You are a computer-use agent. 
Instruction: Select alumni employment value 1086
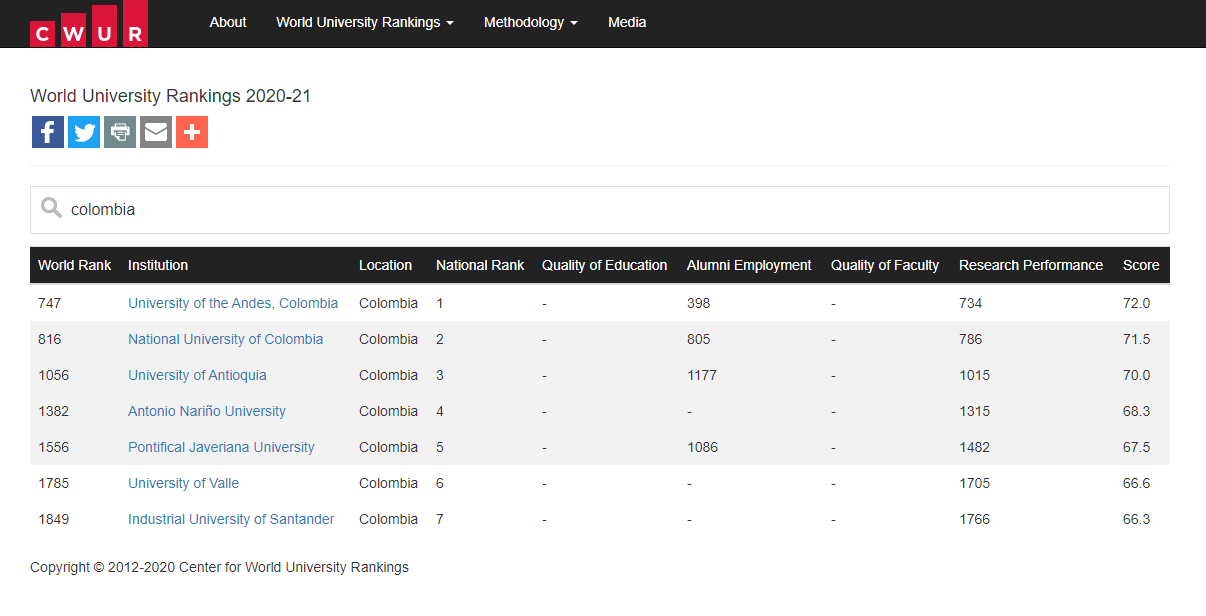pyautogui.click(x=702, y=447)
